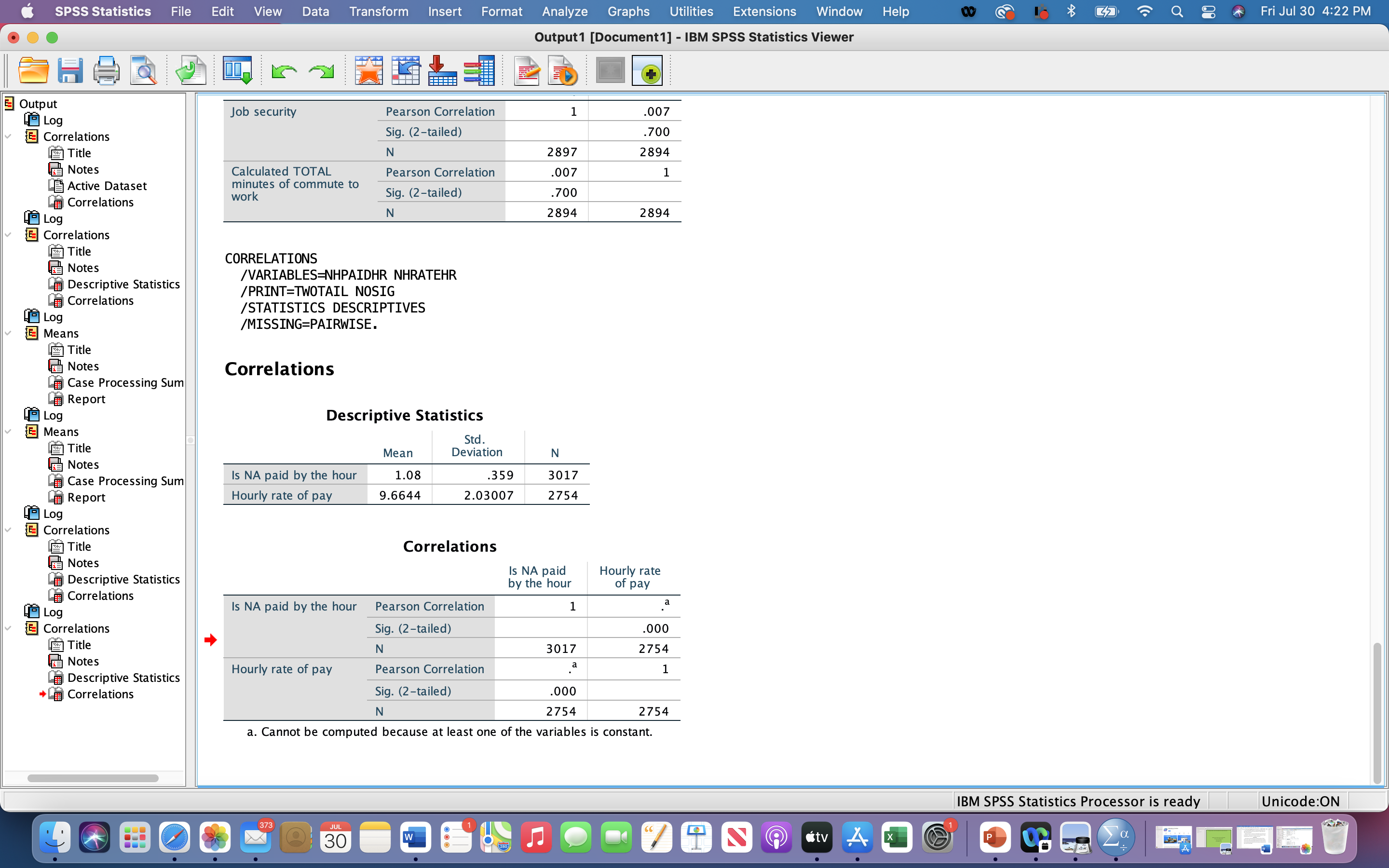Screen dimensions: 1389x868
Task: Click the green Redo arrow
Action: pyautogui.click(x=321, y=71)
